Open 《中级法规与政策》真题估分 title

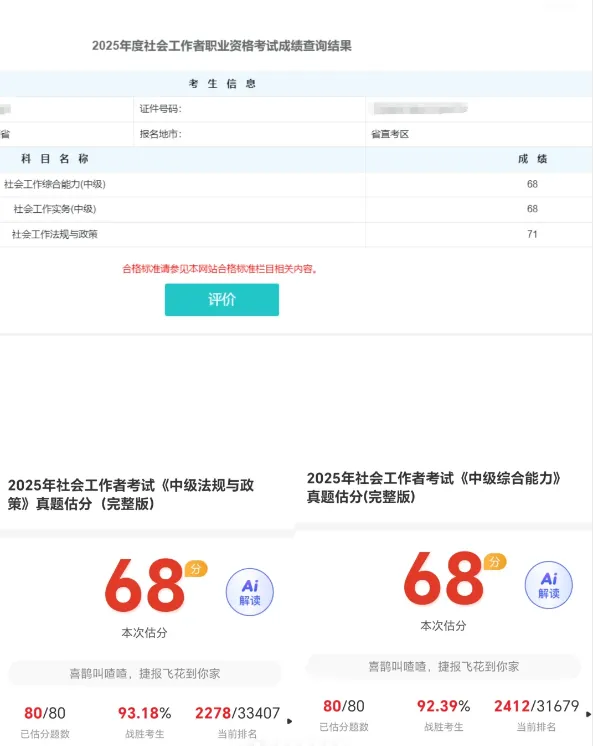(131, 494)
